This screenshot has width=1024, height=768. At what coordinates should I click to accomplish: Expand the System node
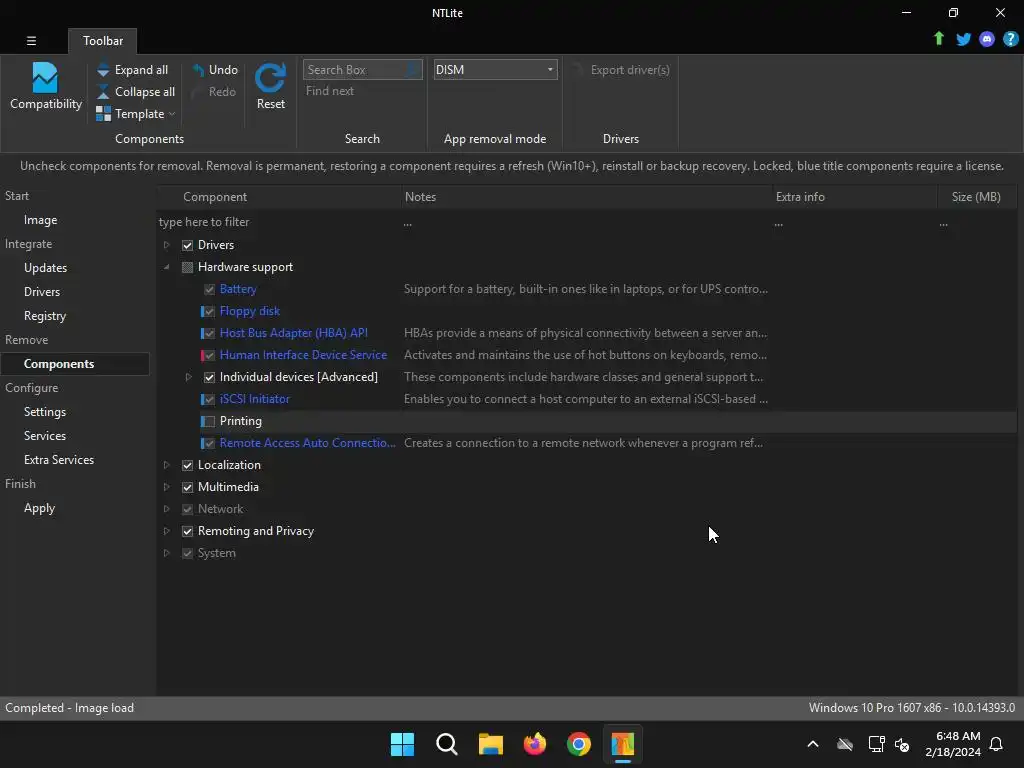click(x=167, y=553)
